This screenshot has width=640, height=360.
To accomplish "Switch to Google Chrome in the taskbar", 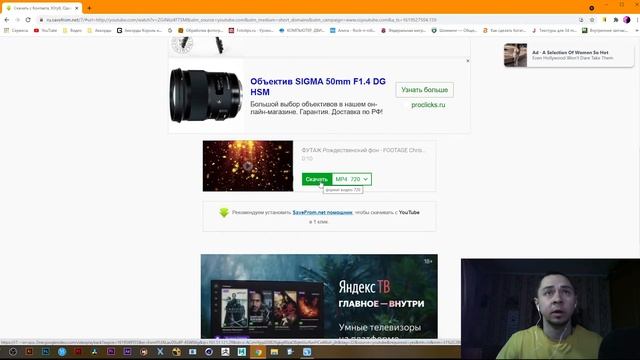I will point(258,351).
